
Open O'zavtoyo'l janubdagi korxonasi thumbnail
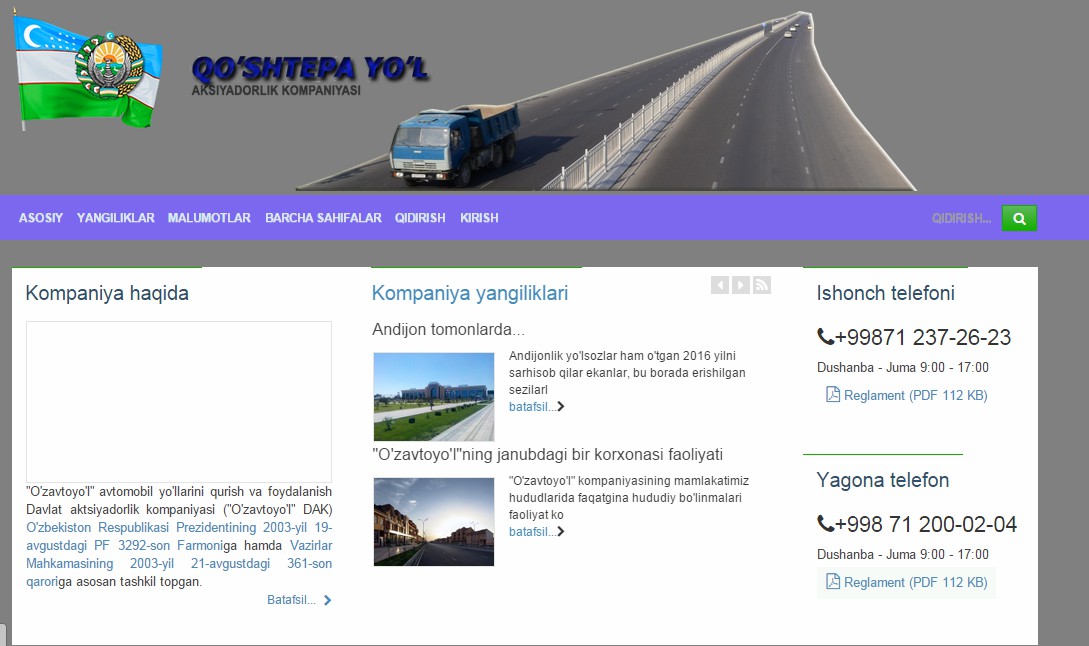[x=433, y=522]
